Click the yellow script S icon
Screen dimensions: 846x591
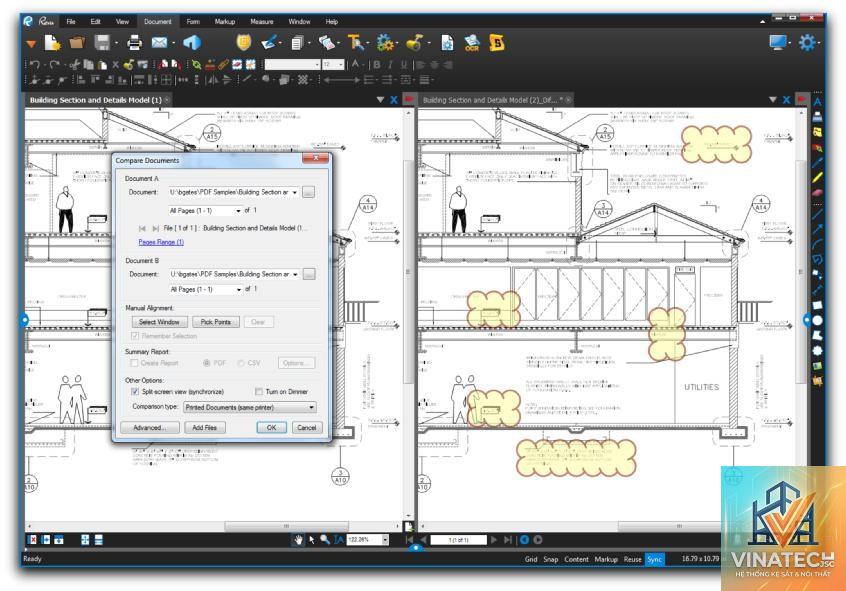[x=496, y=43]
